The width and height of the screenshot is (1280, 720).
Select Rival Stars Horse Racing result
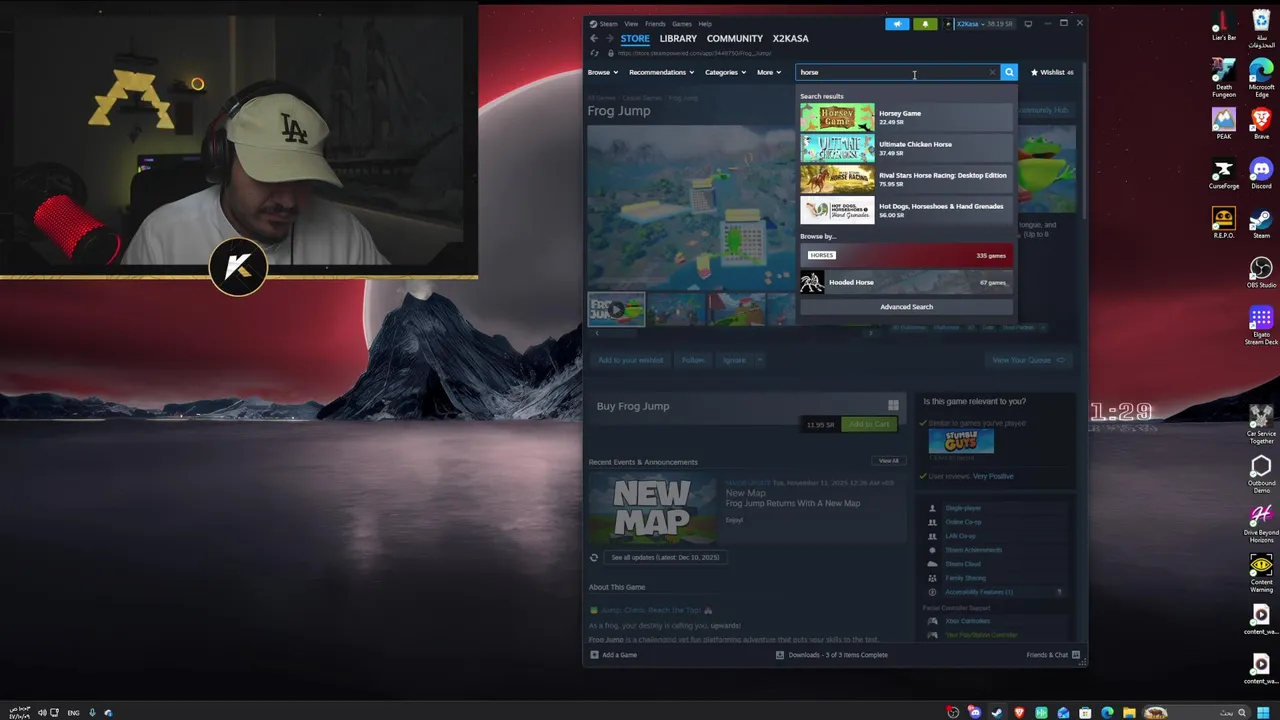coord(906,179)
